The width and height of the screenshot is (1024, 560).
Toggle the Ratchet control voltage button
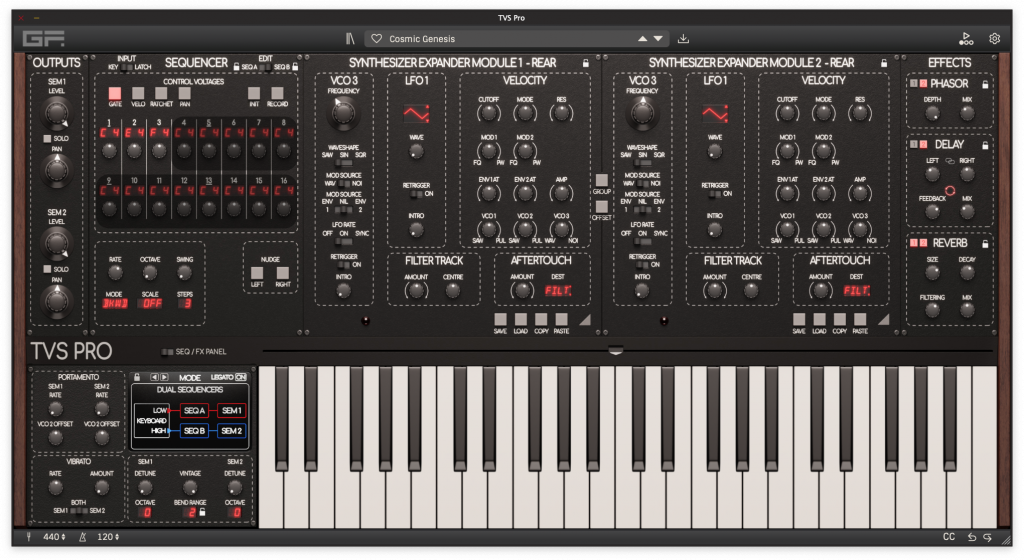(x=161, y=94)
